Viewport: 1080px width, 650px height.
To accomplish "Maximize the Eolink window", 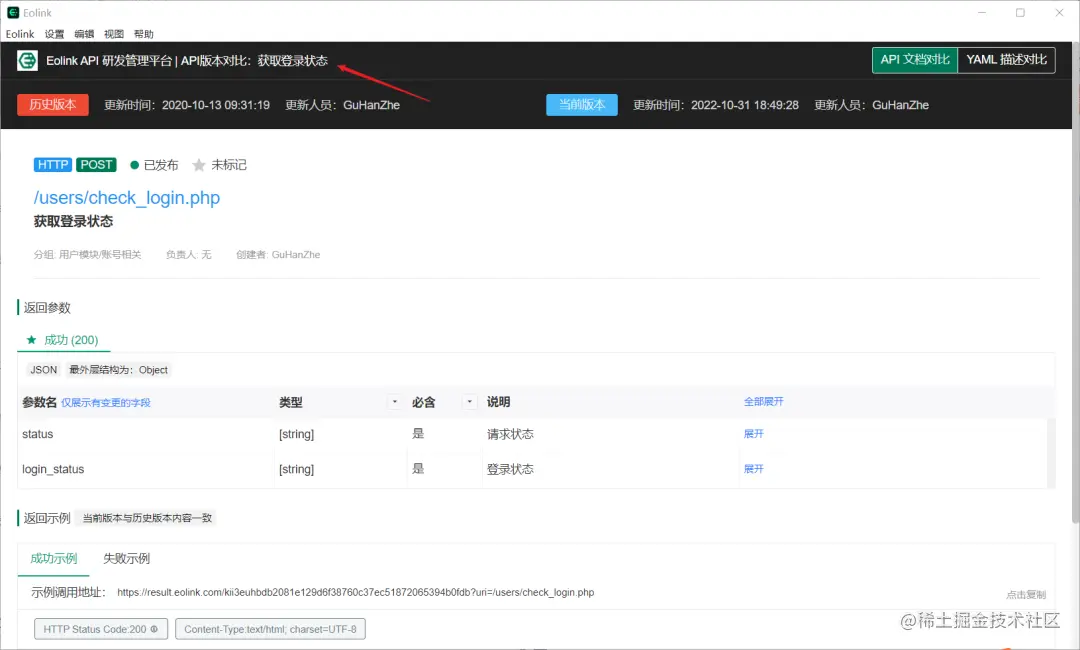I will 1020,12.
